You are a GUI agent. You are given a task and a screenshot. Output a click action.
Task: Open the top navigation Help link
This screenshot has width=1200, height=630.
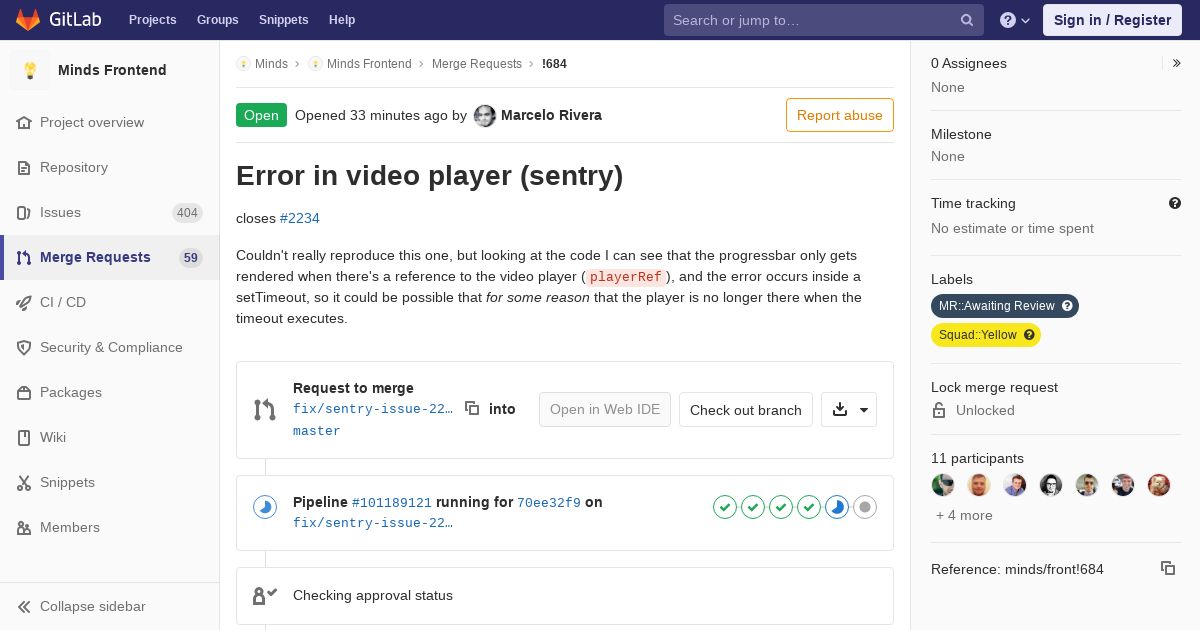tap(342, 20)
